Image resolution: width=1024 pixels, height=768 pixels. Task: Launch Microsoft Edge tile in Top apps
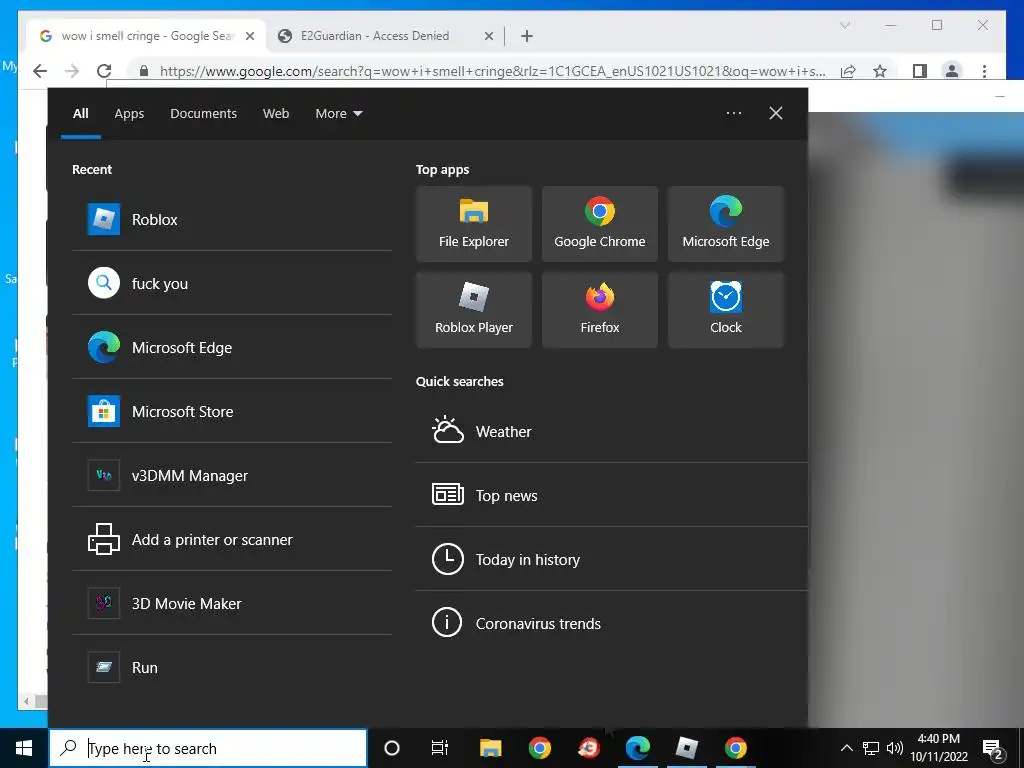[726, 224]
